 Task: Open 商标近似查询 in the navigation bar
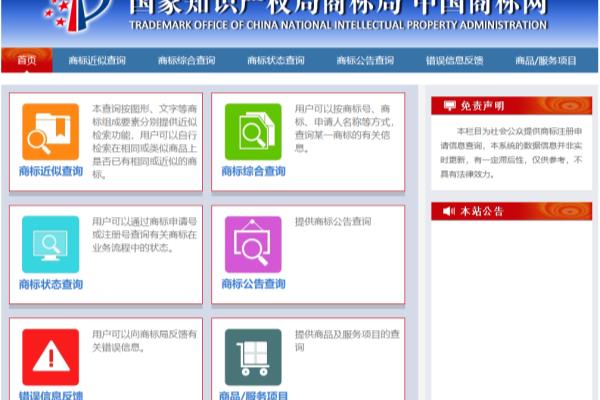coord(97,60)
